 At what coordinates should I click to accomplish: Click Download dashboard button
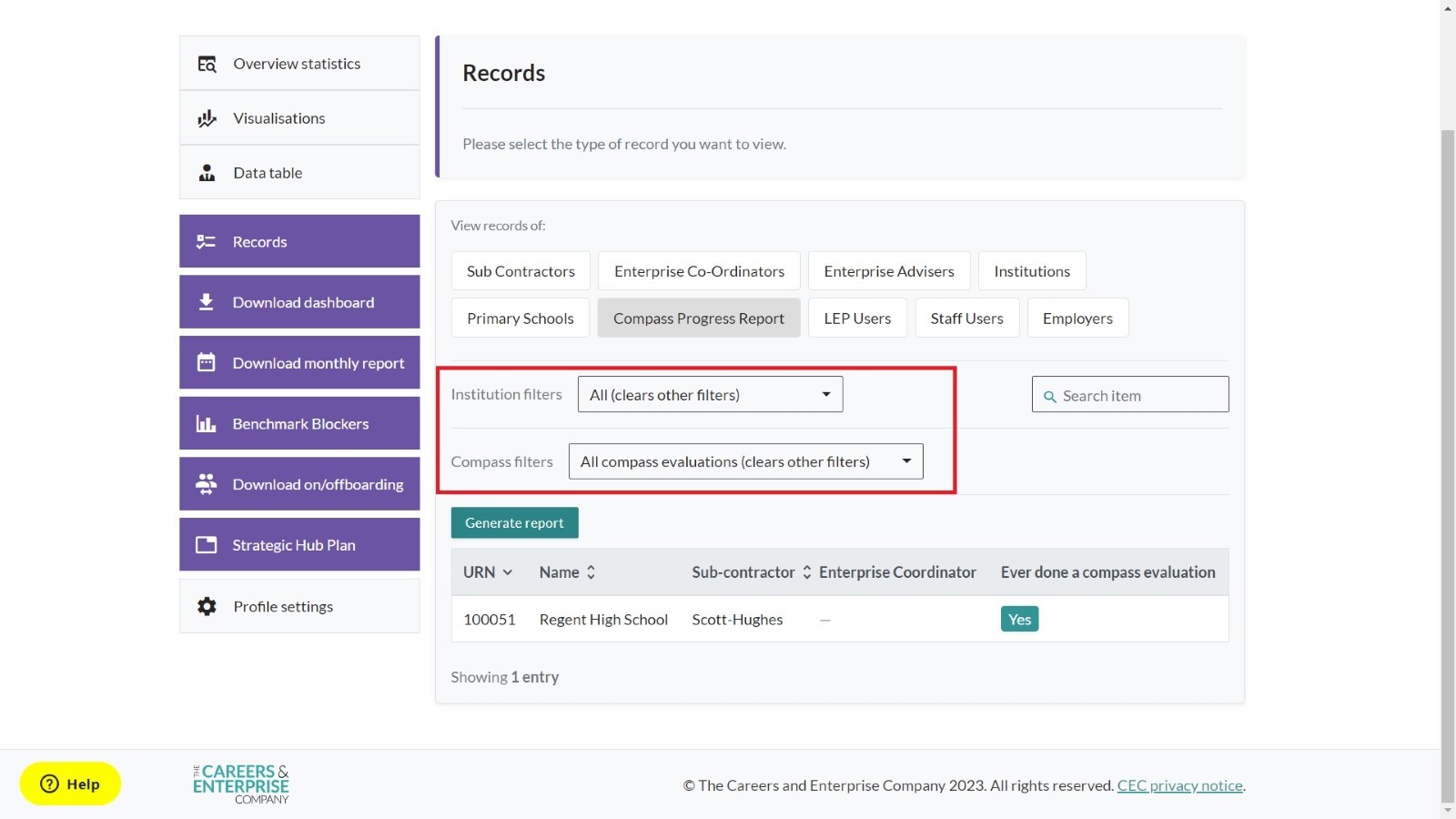299,302
